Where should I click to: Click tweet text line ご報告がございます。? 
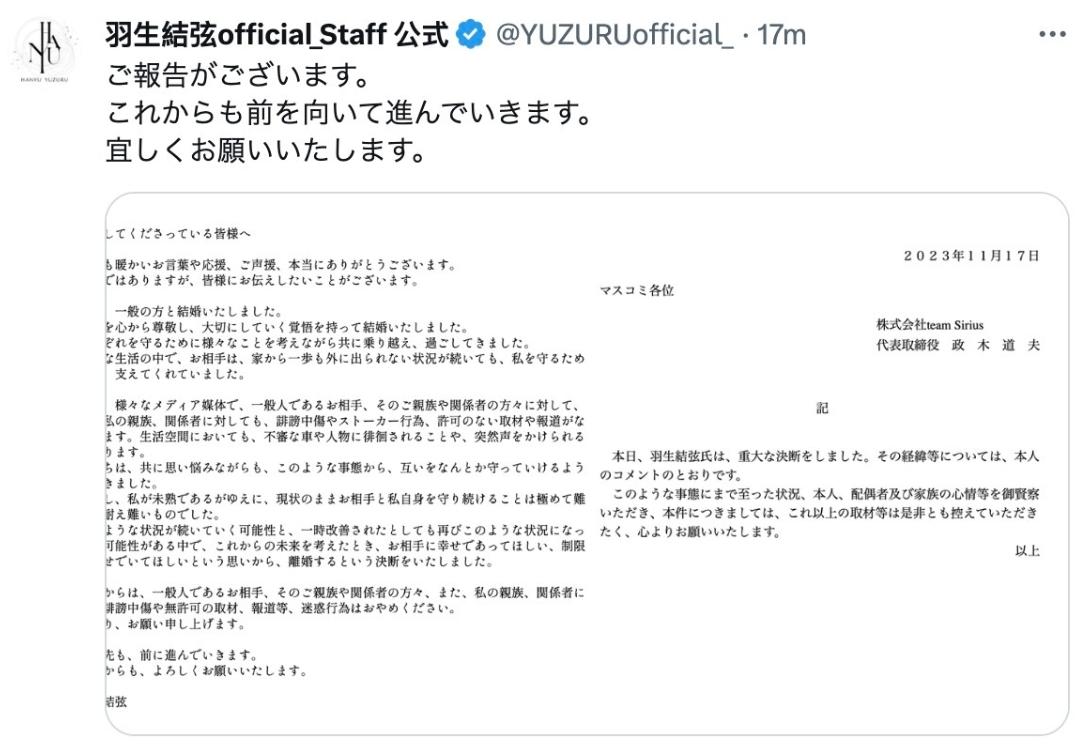tap(238, 74)
